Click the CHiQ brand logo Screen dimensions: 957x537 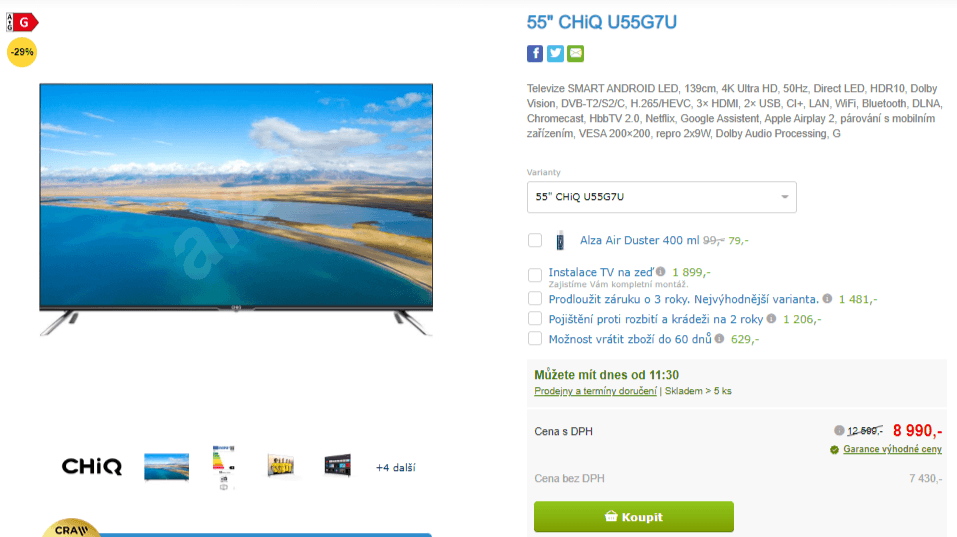[92, 467]
